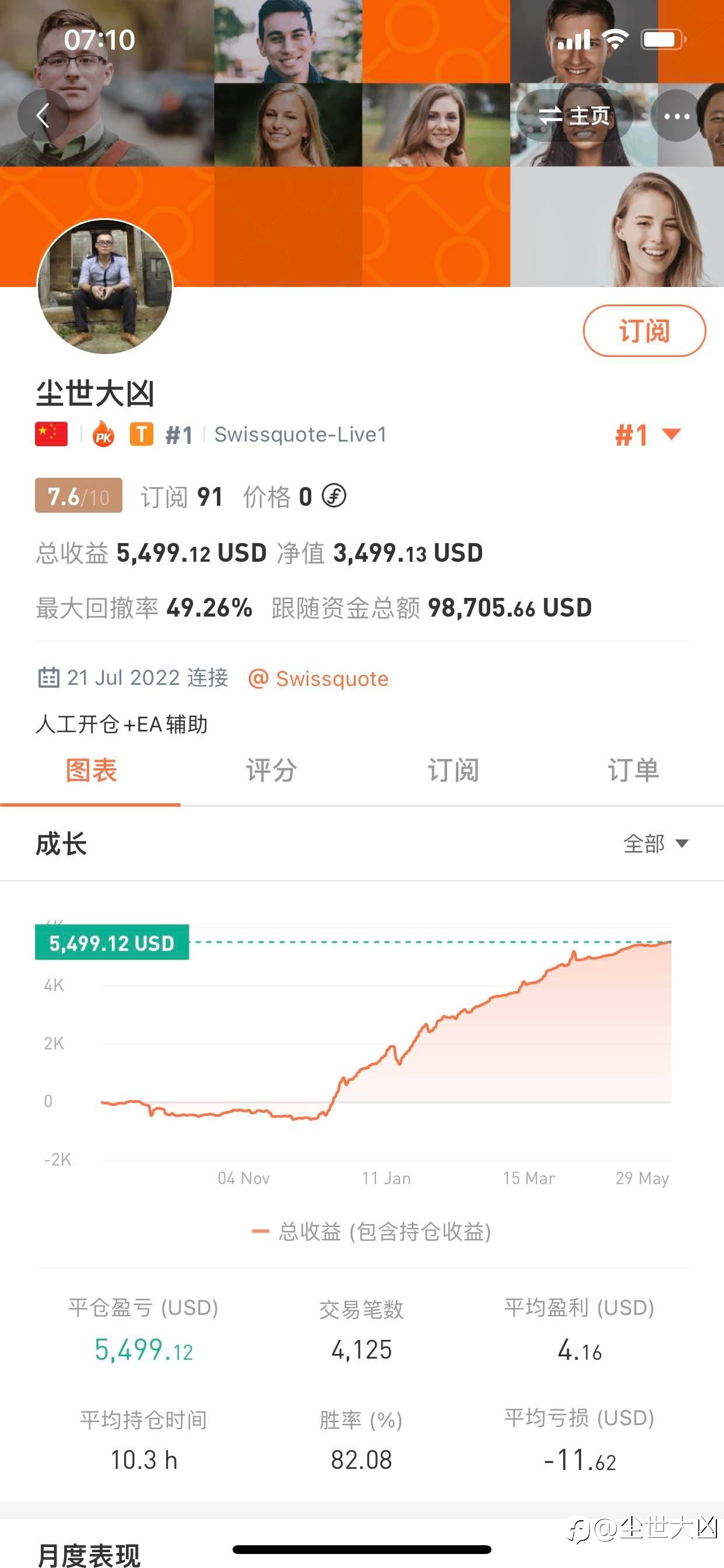
Task: Tap the price currency coin icon
Action: pyautogui.click(x=334, y=496)
